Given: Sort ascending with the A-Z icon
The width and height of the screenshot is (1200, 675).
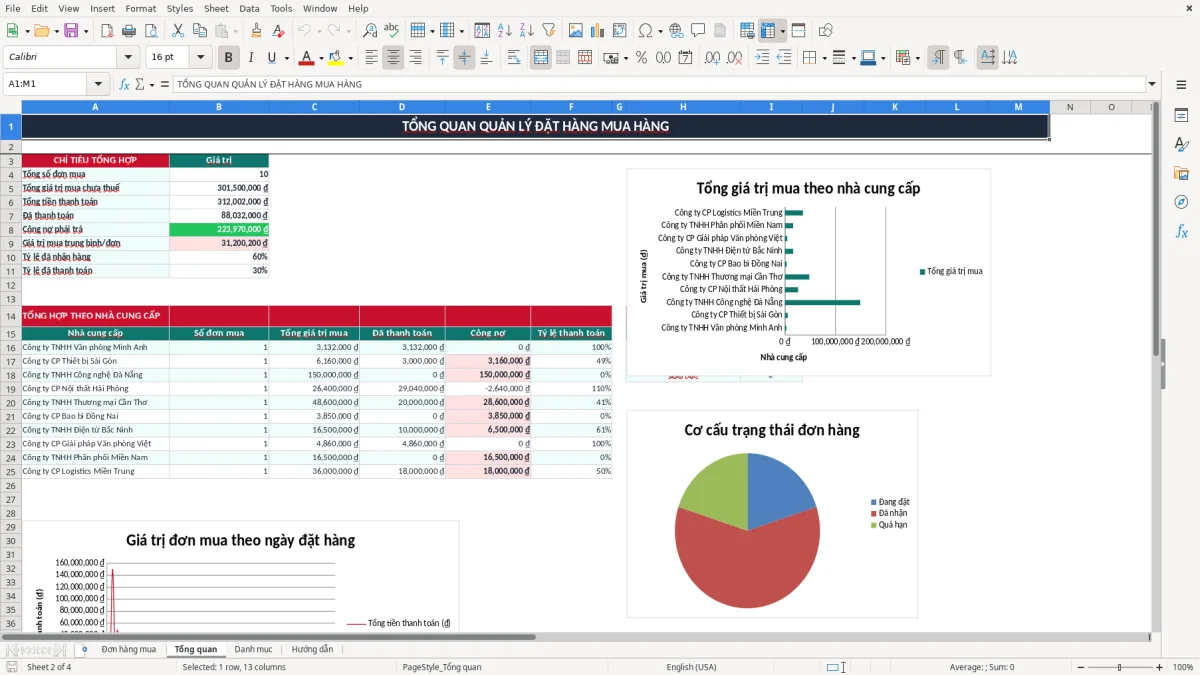Looking at the screenshot, I should pyautogui.click(x=505, y=31).
